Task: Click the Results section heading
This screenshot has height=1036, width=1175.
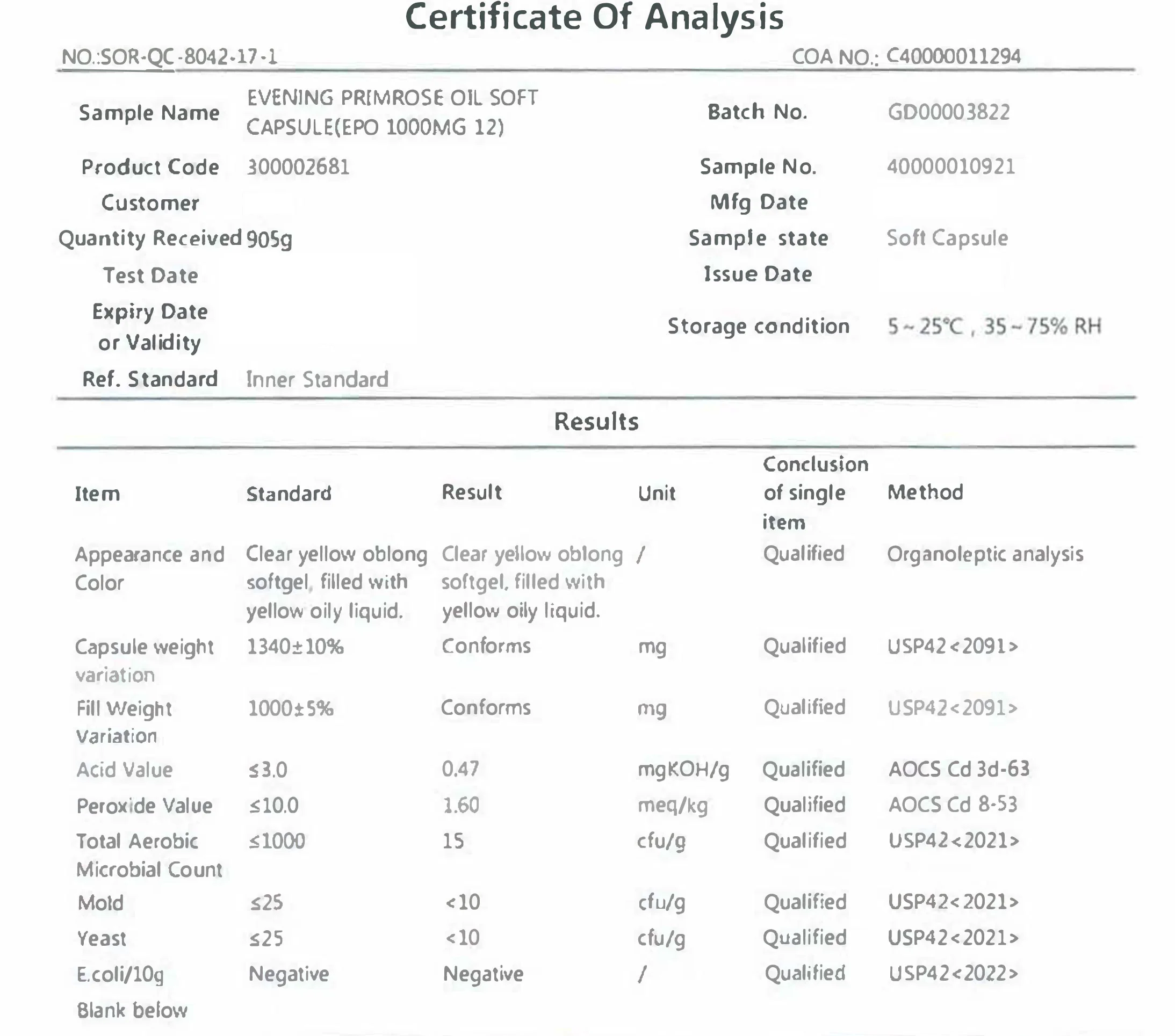Action: point(596,422)
